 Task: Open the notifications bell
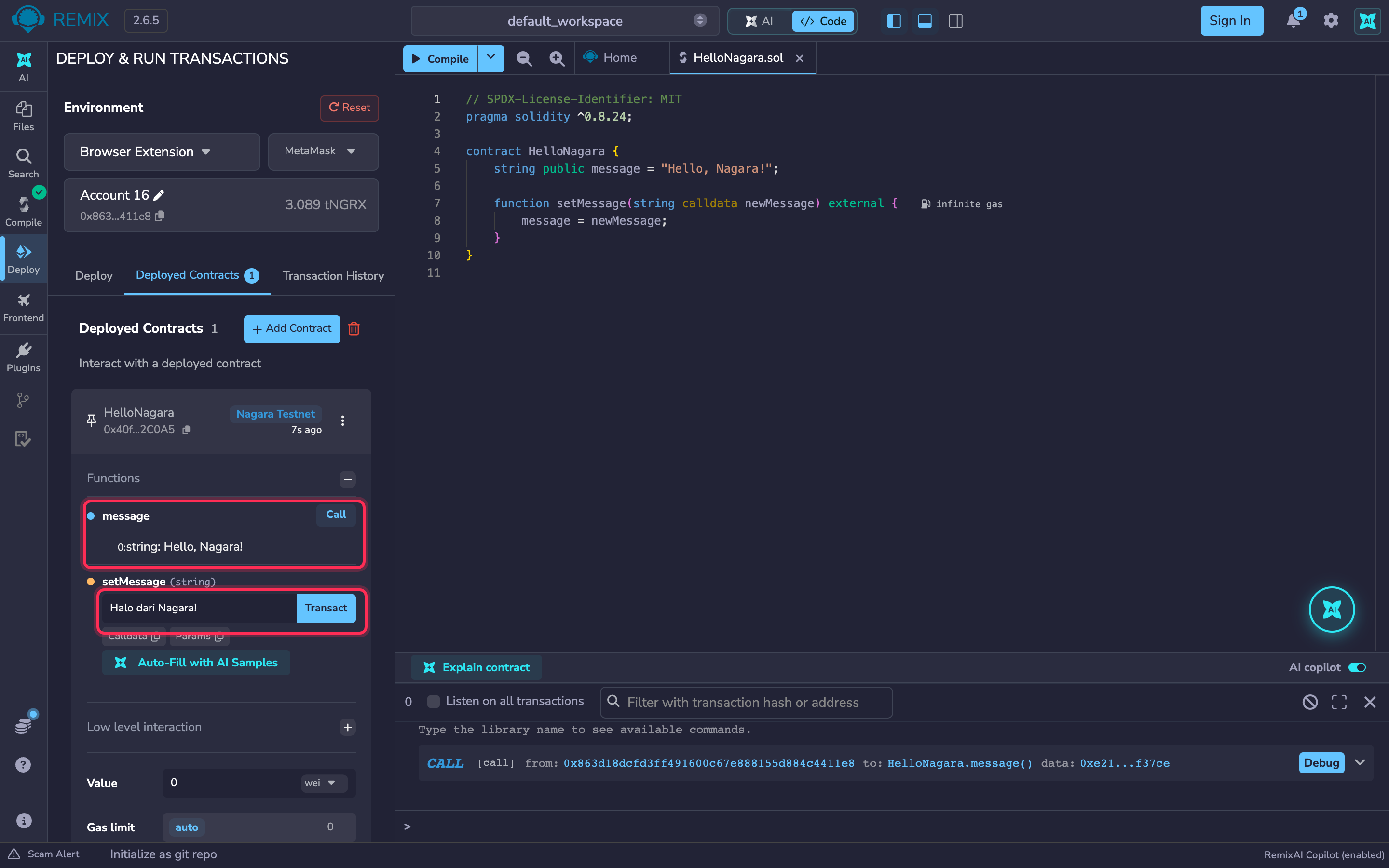pos(1294,20)
